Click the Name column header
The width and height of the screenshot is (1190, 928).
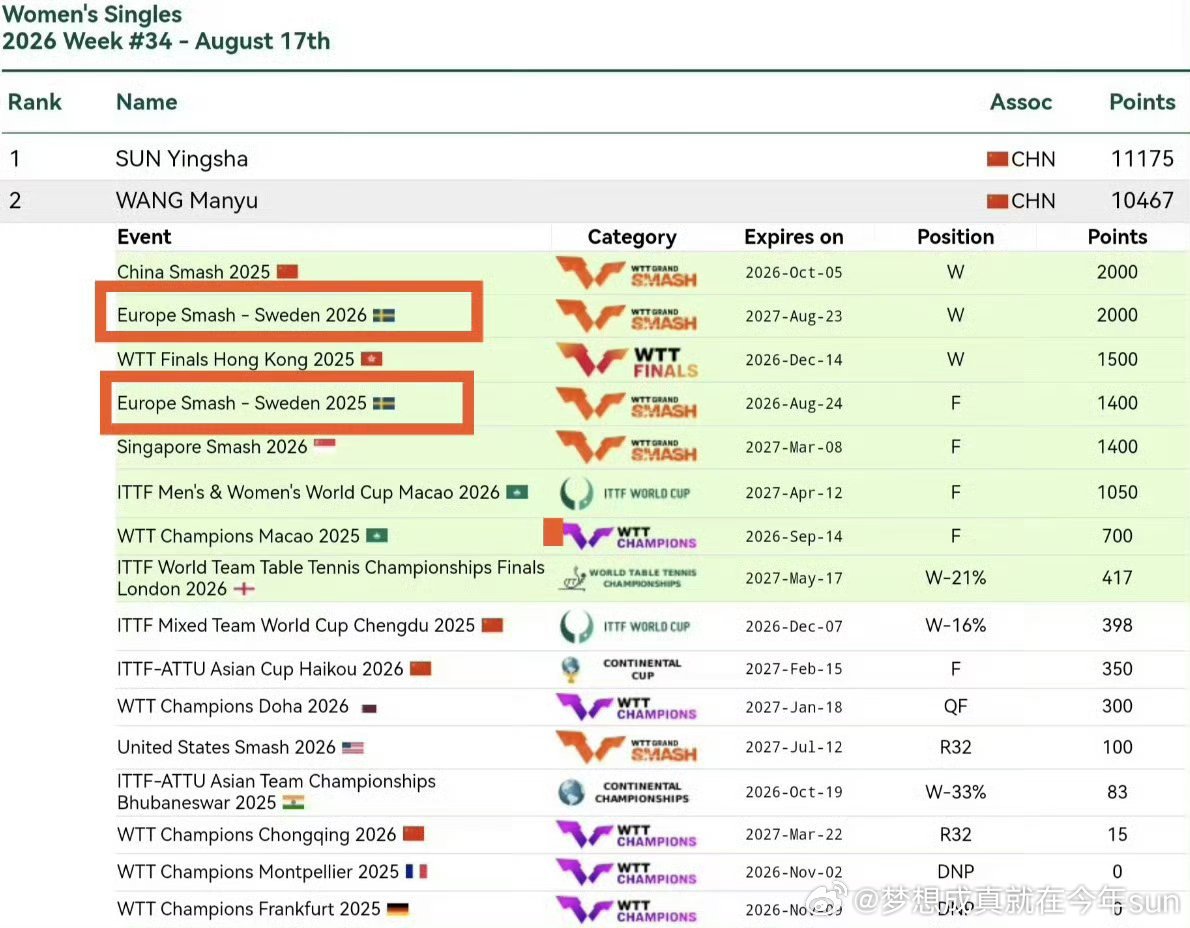[x=146, y=102]
